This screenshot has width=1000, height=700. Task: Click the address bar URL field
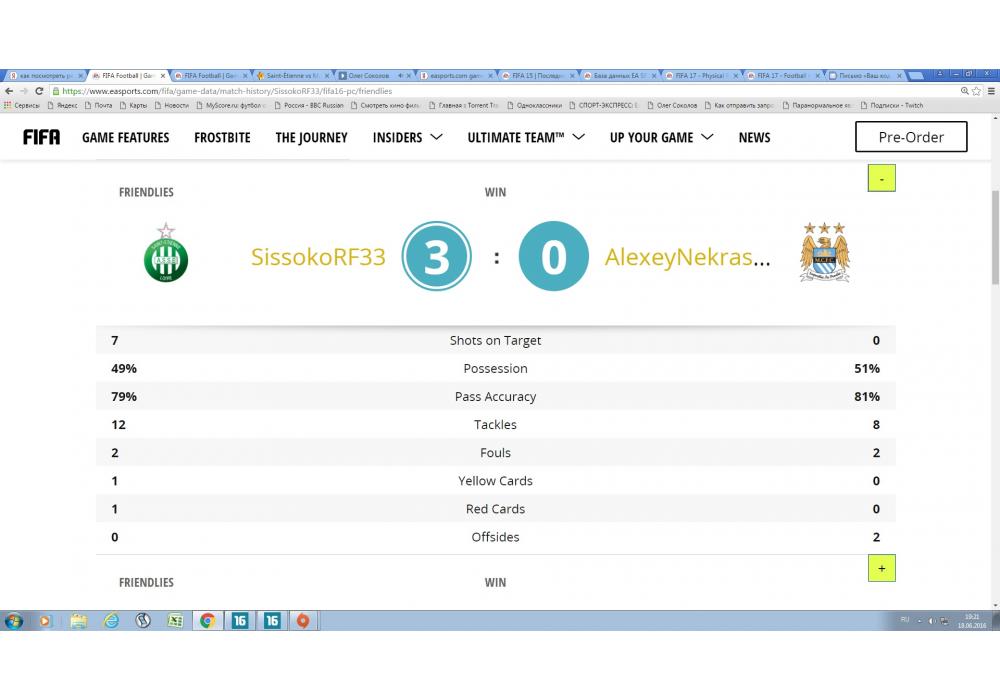[x=504, y=91]
